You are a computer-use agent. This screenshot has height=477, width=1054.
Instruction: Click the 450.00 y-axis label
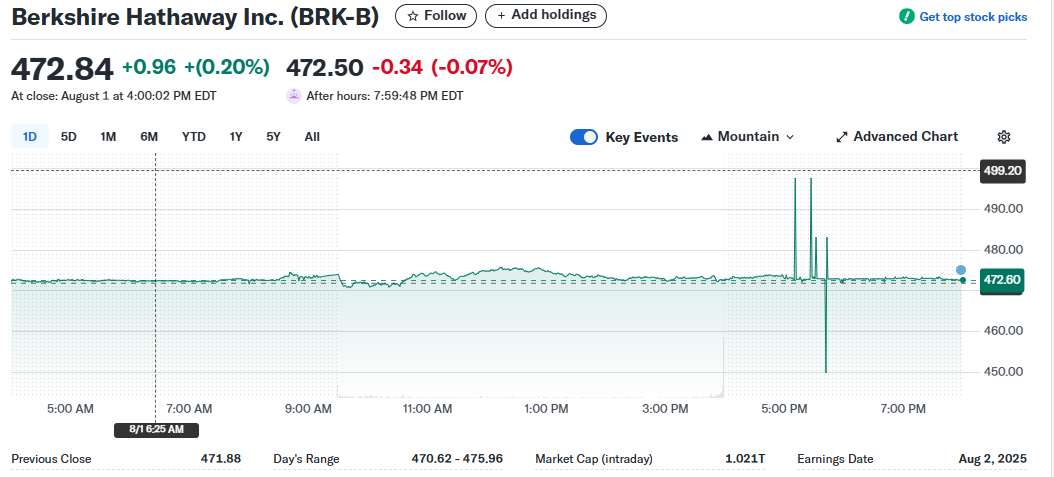(1004, 372)
